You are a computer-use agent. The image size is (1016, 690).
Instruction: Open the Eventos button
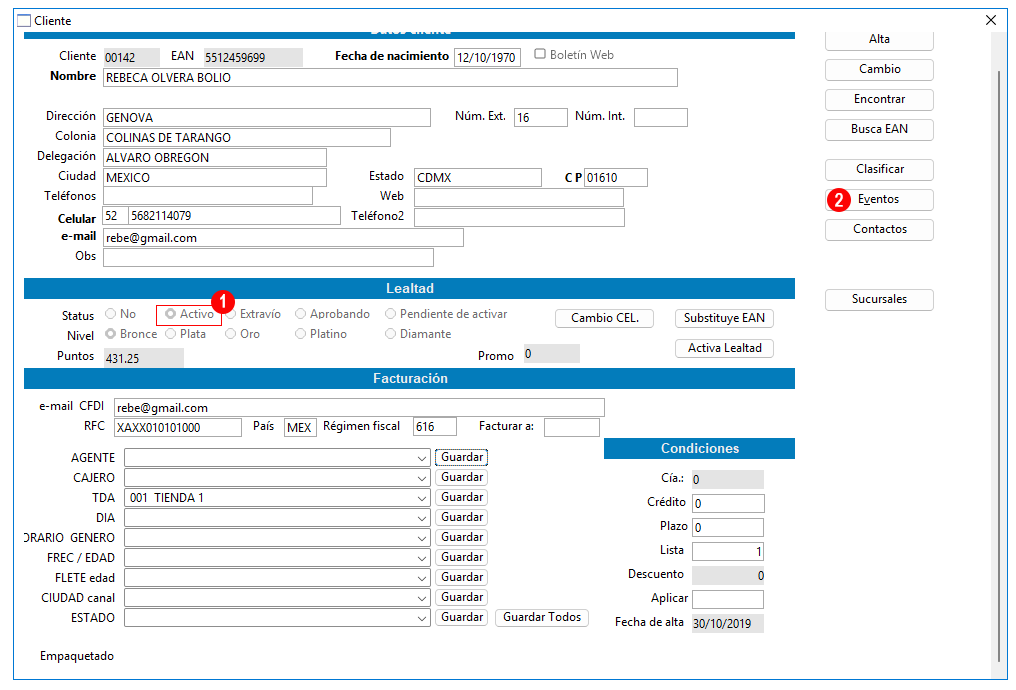point(879,200)
